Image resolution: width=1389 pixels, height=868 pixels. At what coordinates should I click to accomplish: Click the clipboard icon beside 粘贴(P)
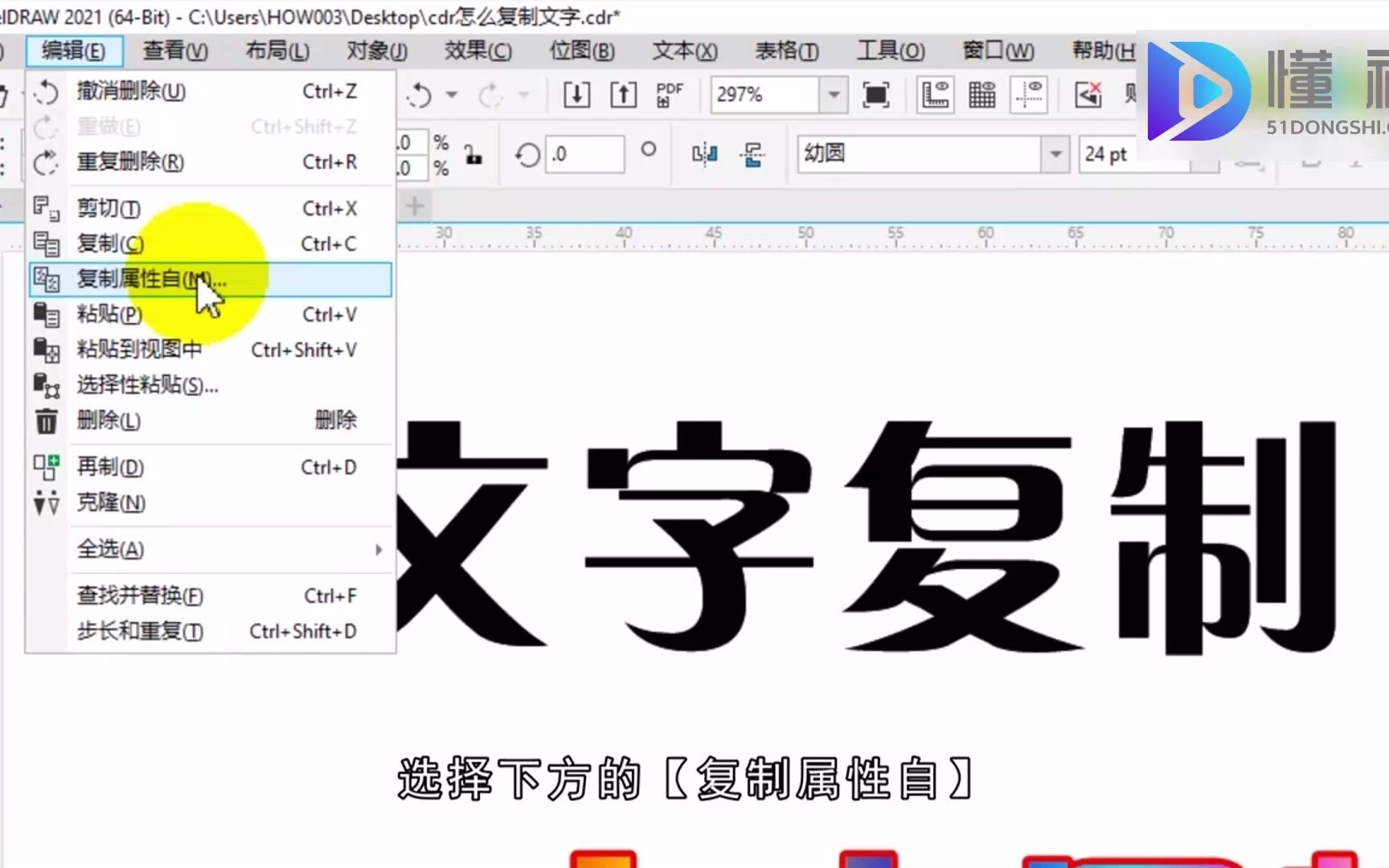pyautogui.click(x=47, y=314)
